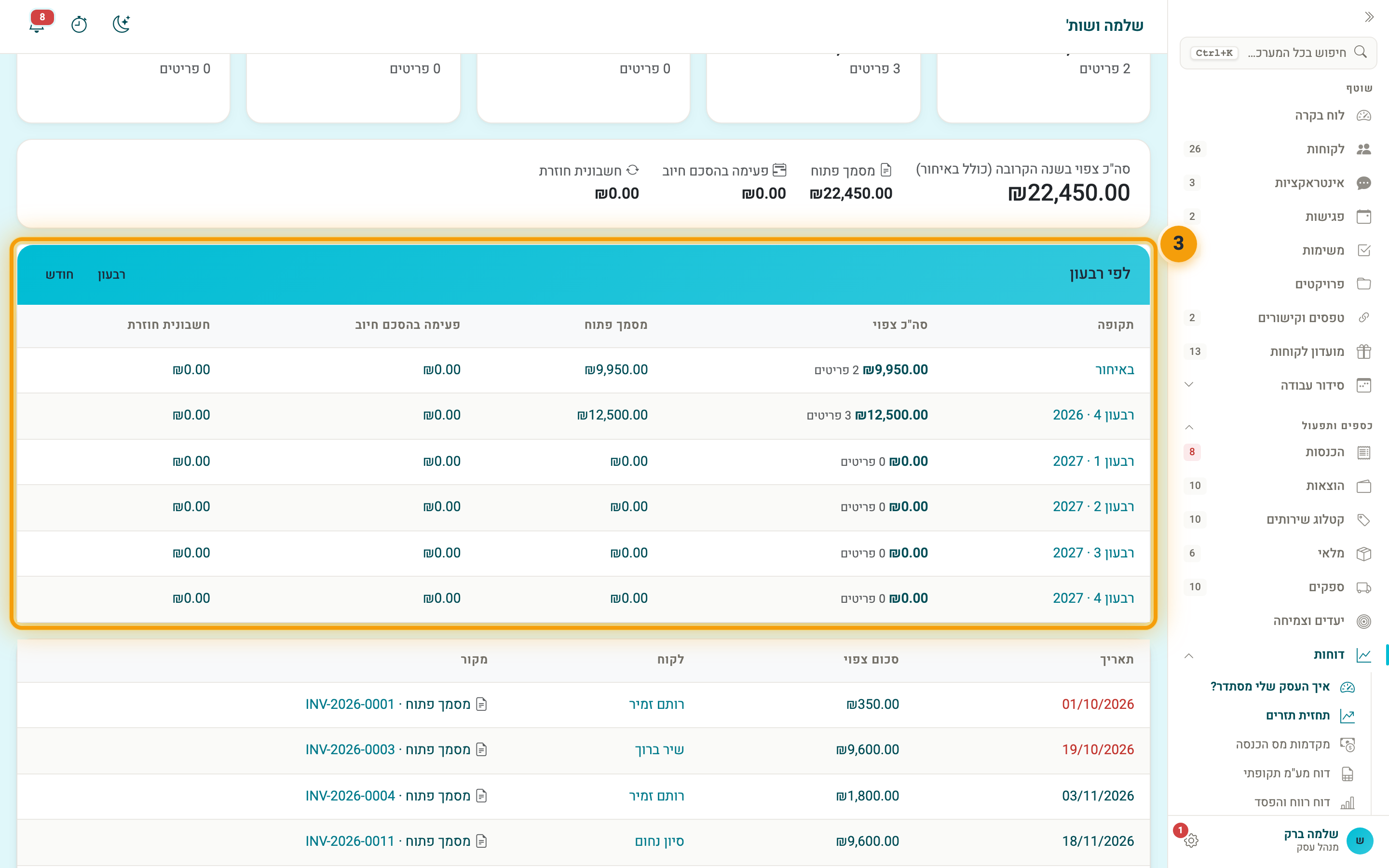Click the user avatar ש

(1359, 841)
